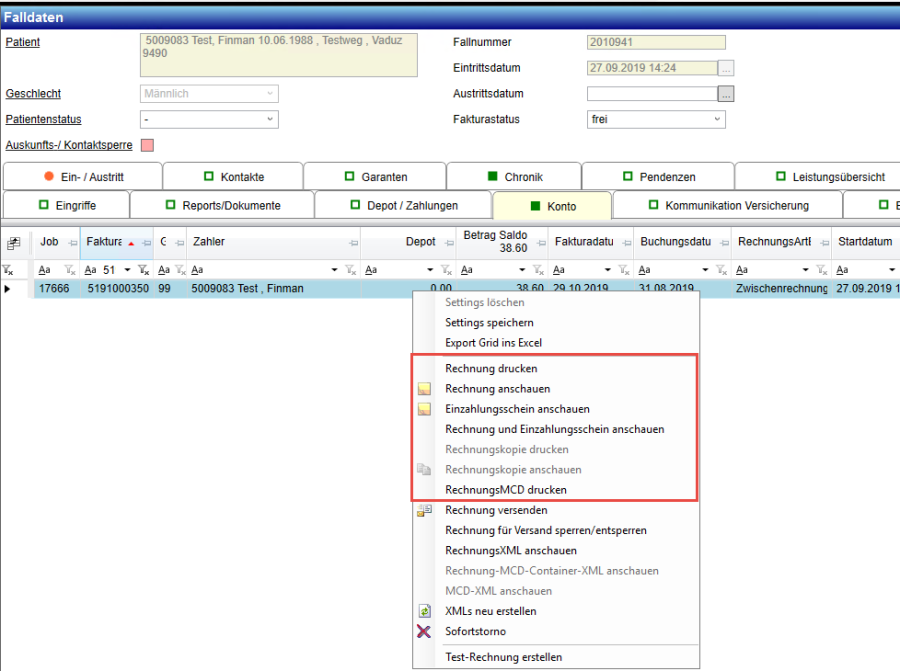Click the XMLs neu erstellen icon
Viewport: 900px width, 671px height.
[424, 611]
